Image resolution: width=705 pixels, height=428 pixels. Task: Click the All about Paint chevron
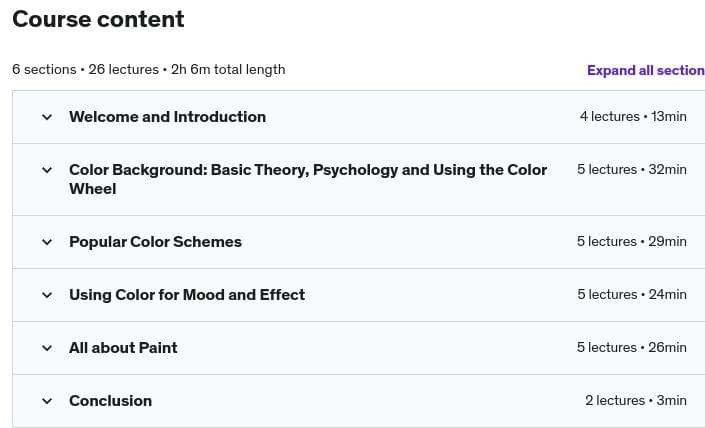pos(46,348)
